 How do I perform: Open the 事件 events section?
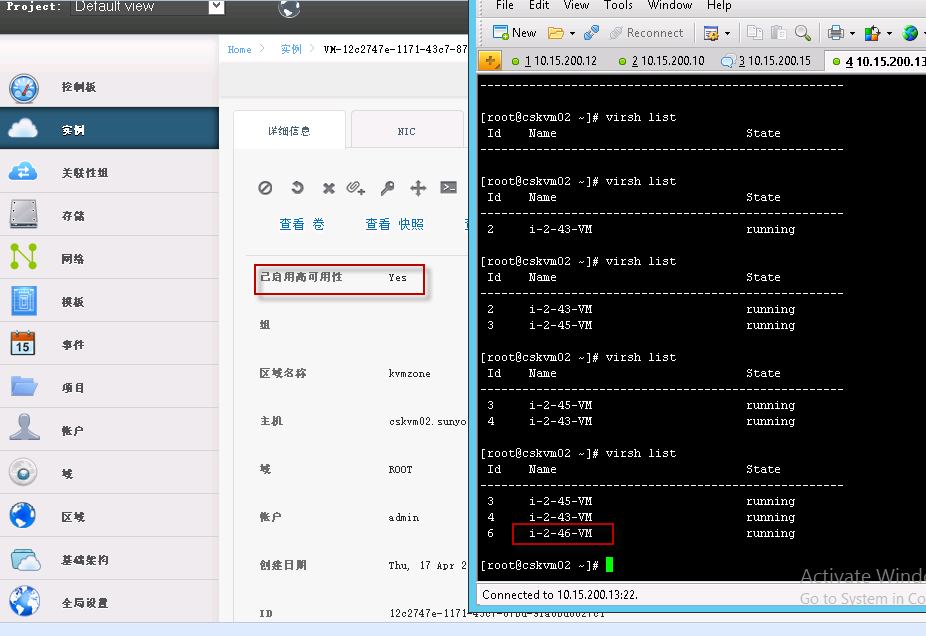point(109,344)
